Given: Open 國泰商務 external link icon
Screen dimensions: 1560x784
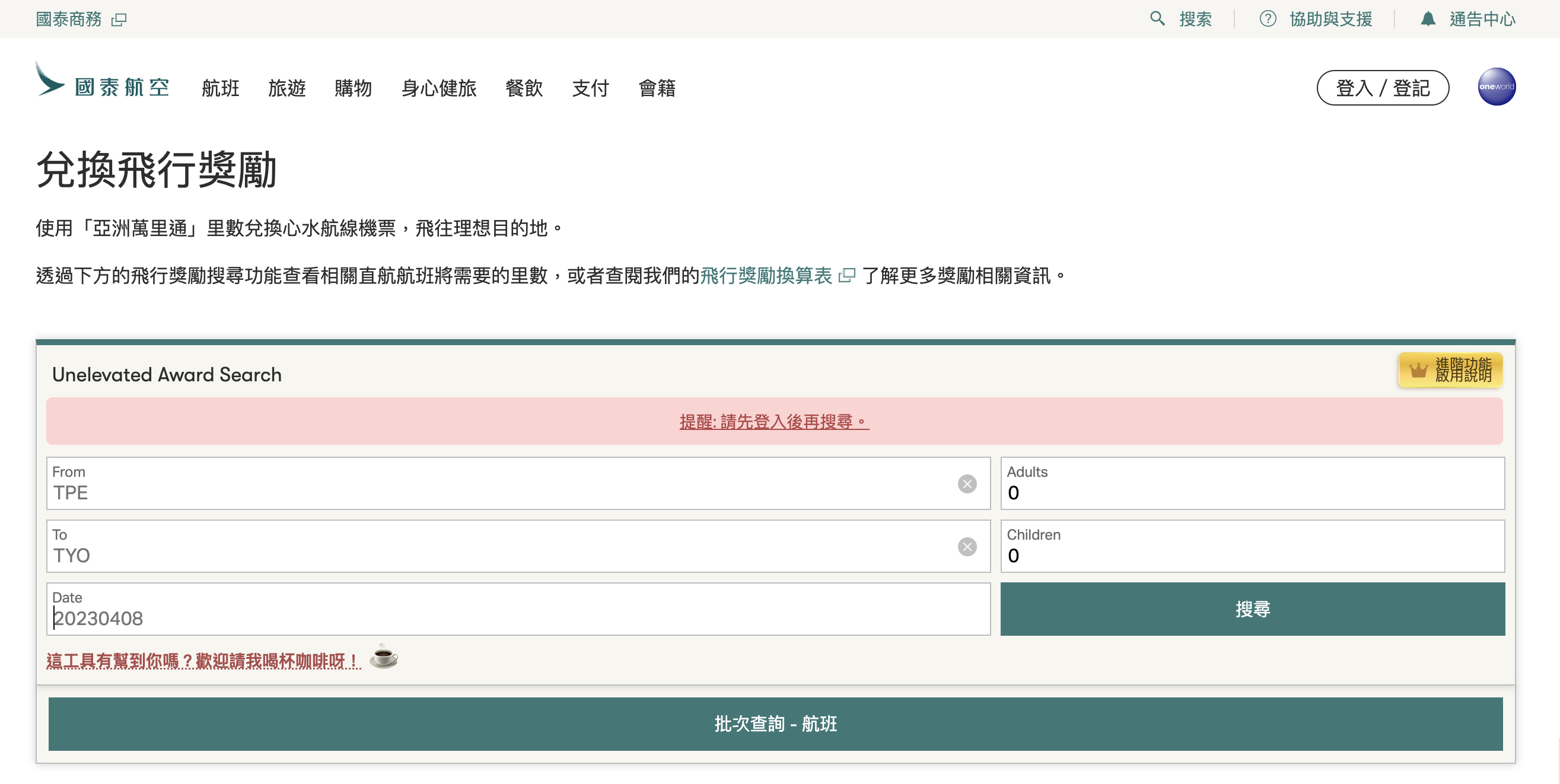Looking at the screenshot, I should tap(119, 20).
